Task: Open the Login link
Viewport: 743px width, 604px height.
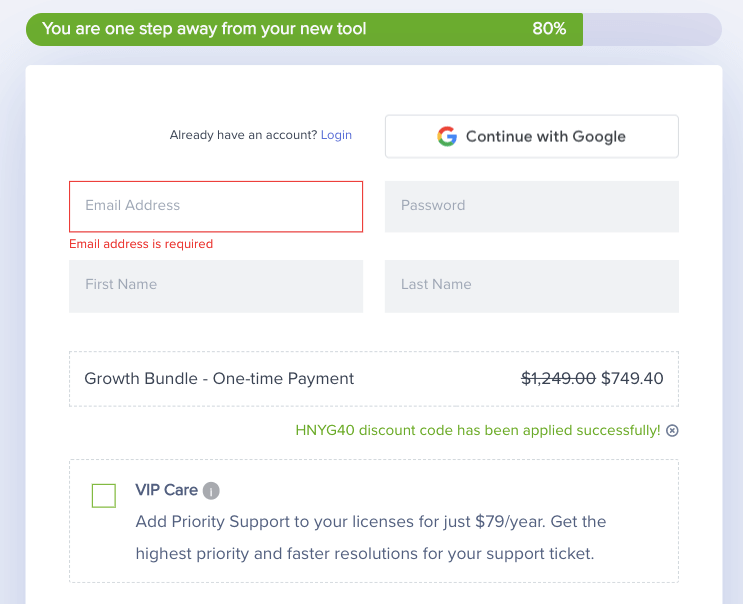Action: [336, 135]
